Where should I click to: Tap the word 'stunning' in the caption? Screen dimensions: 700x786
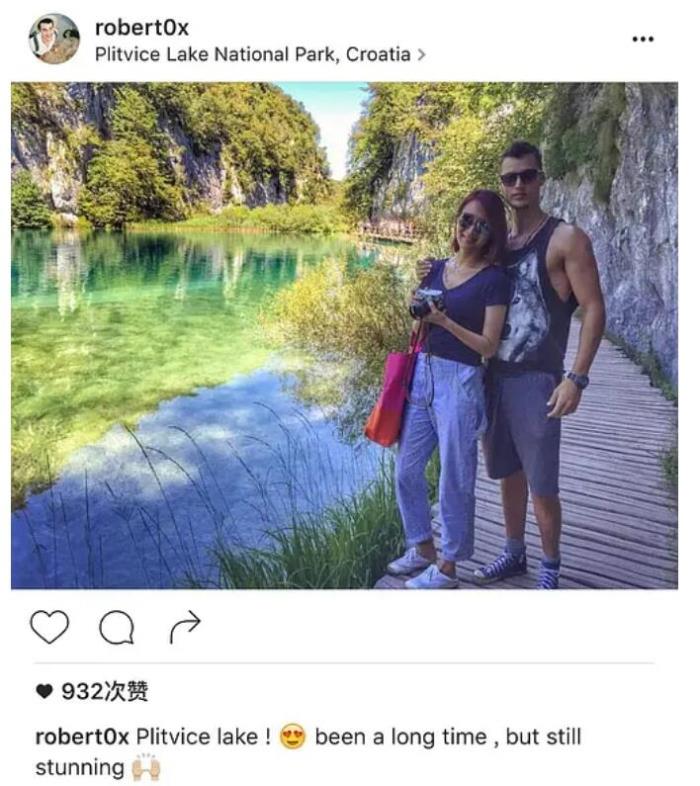click(80, 768)
